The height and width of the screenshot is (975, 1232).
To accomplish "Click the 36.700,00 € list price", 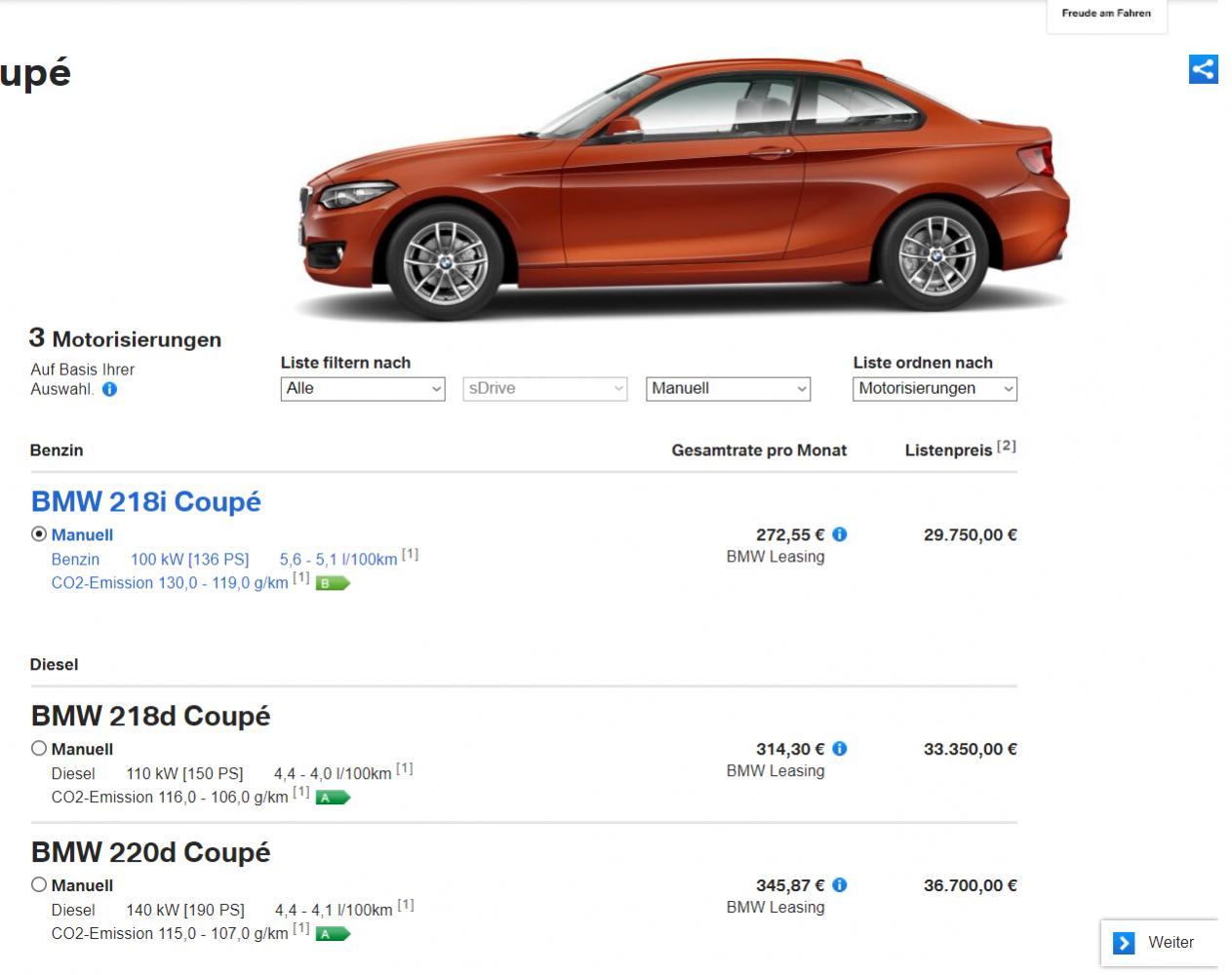I will tap(971, 886).
